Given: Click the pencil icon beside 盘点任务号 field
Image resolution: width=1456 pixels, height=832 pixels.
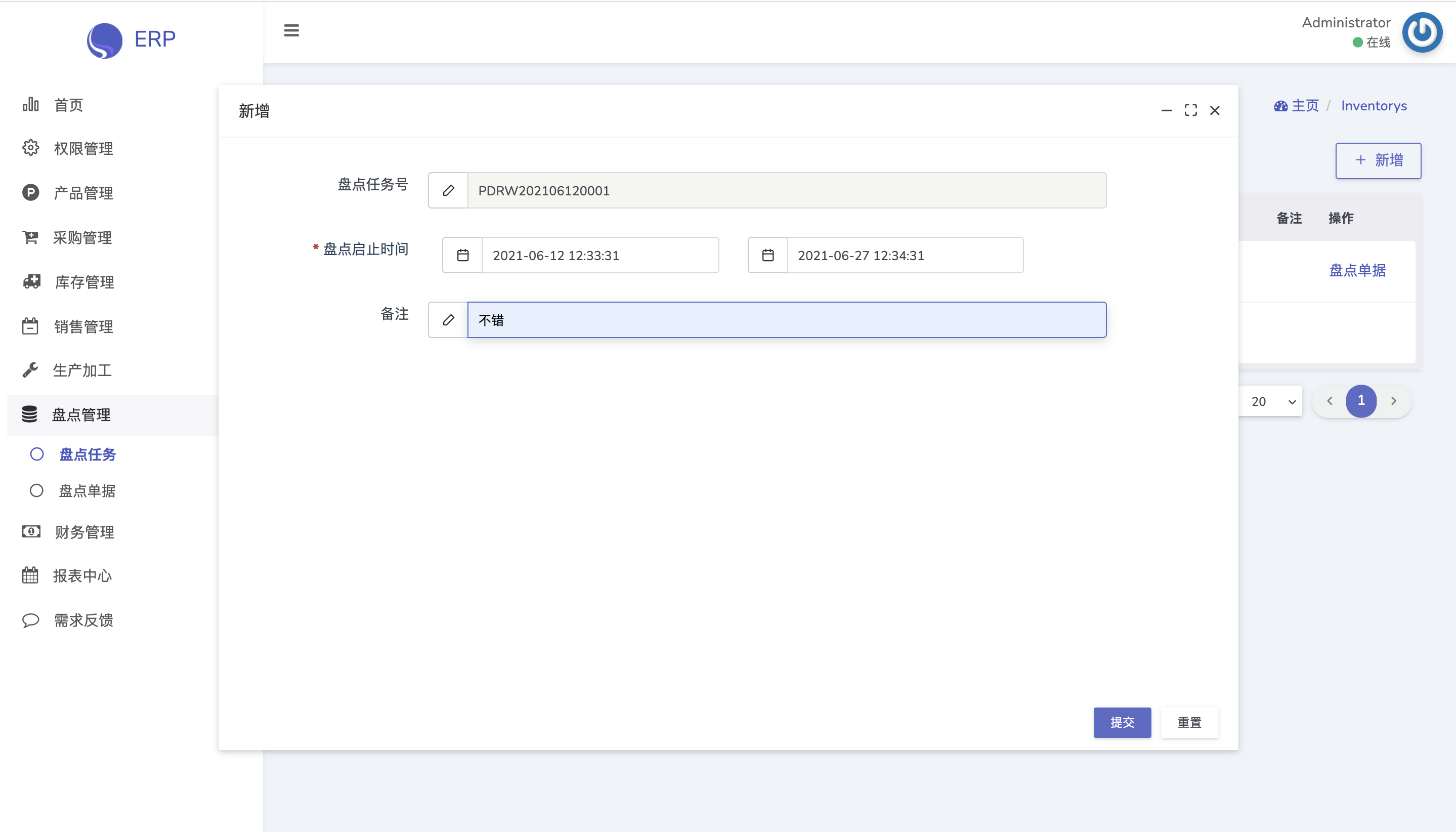Looking at the screenshot, I should [448, 190].
